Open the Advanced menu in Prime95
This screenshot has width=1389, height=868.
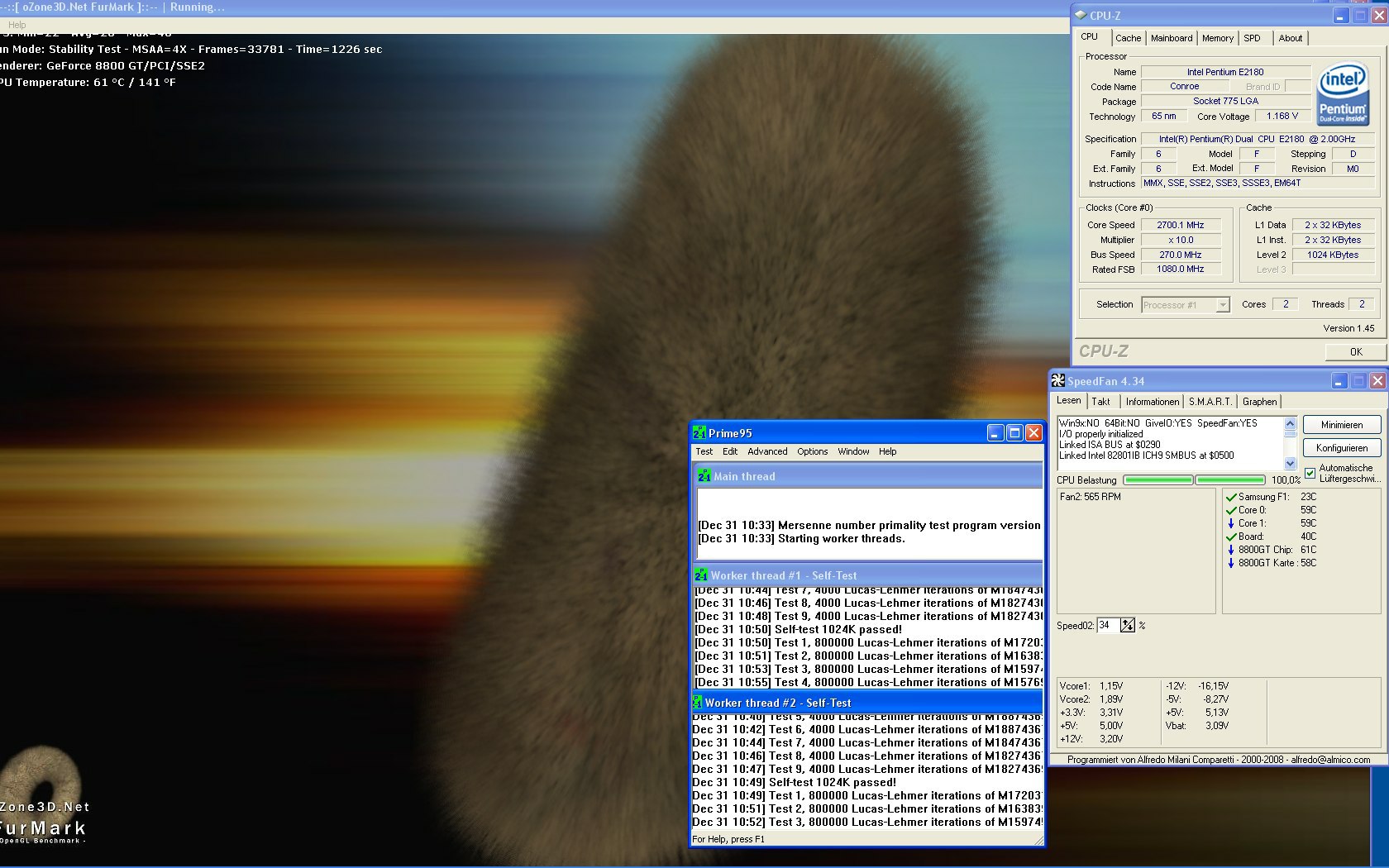tap(767, 451)
